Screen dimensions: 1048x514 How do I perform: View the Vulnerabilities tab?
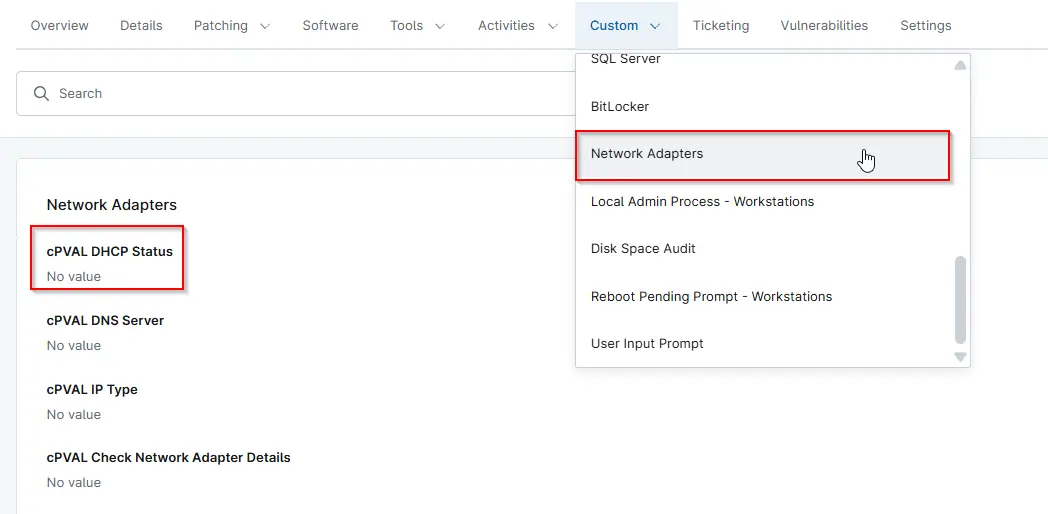(824, 26)
